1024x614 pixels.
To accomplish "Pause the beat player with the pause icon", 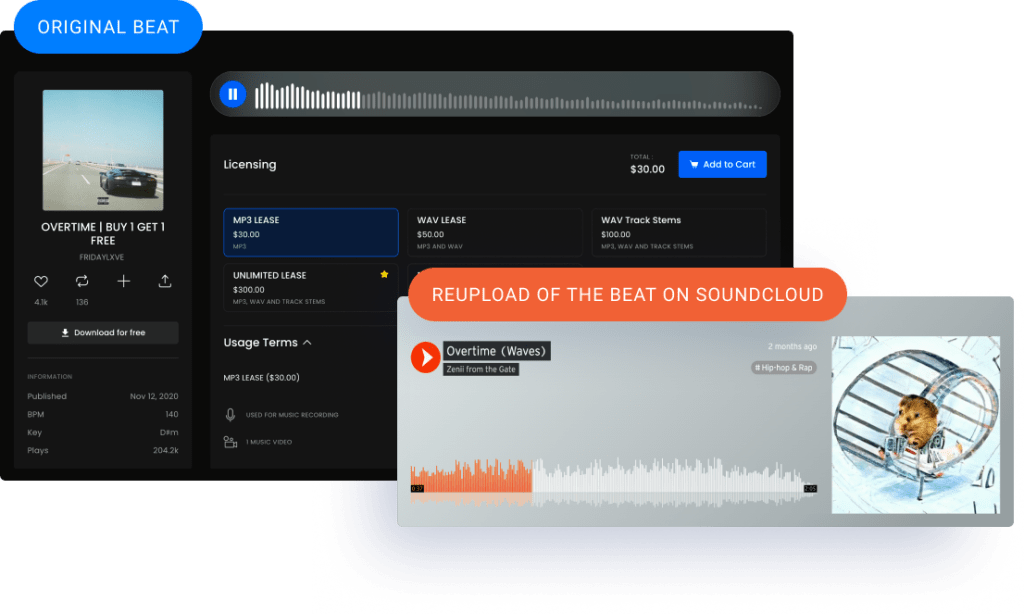I will click(231, 93).
